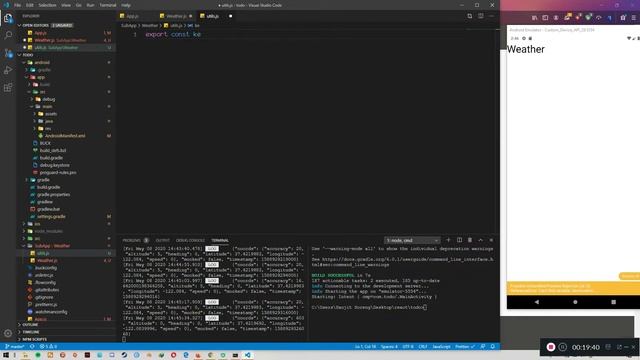
Task: Click the yellow warning banner in the emulator
Action: tap(573, 288)
